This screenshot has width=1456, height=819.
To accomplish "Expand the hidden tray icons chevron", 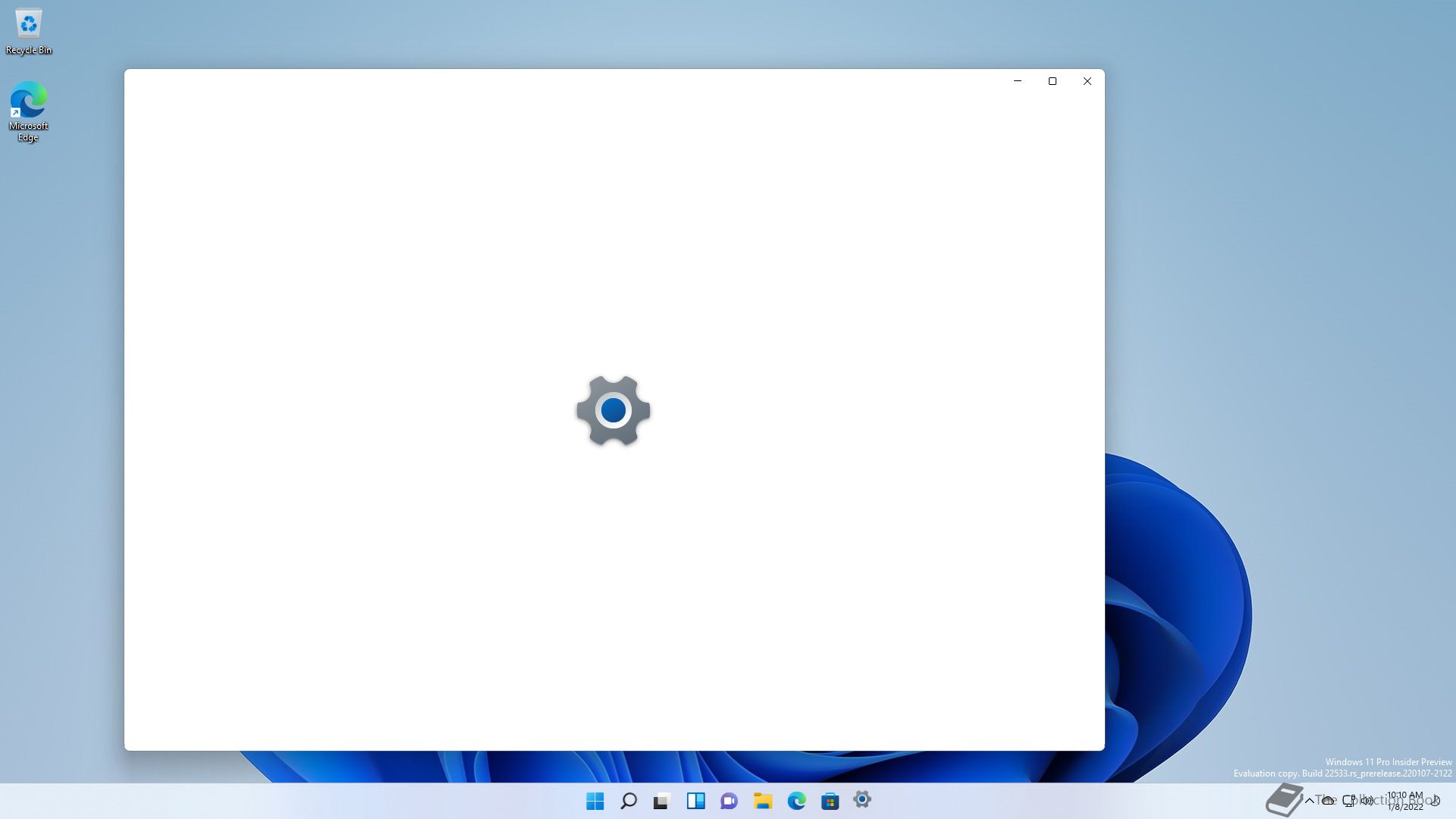I will click(x=1309, y=801).
